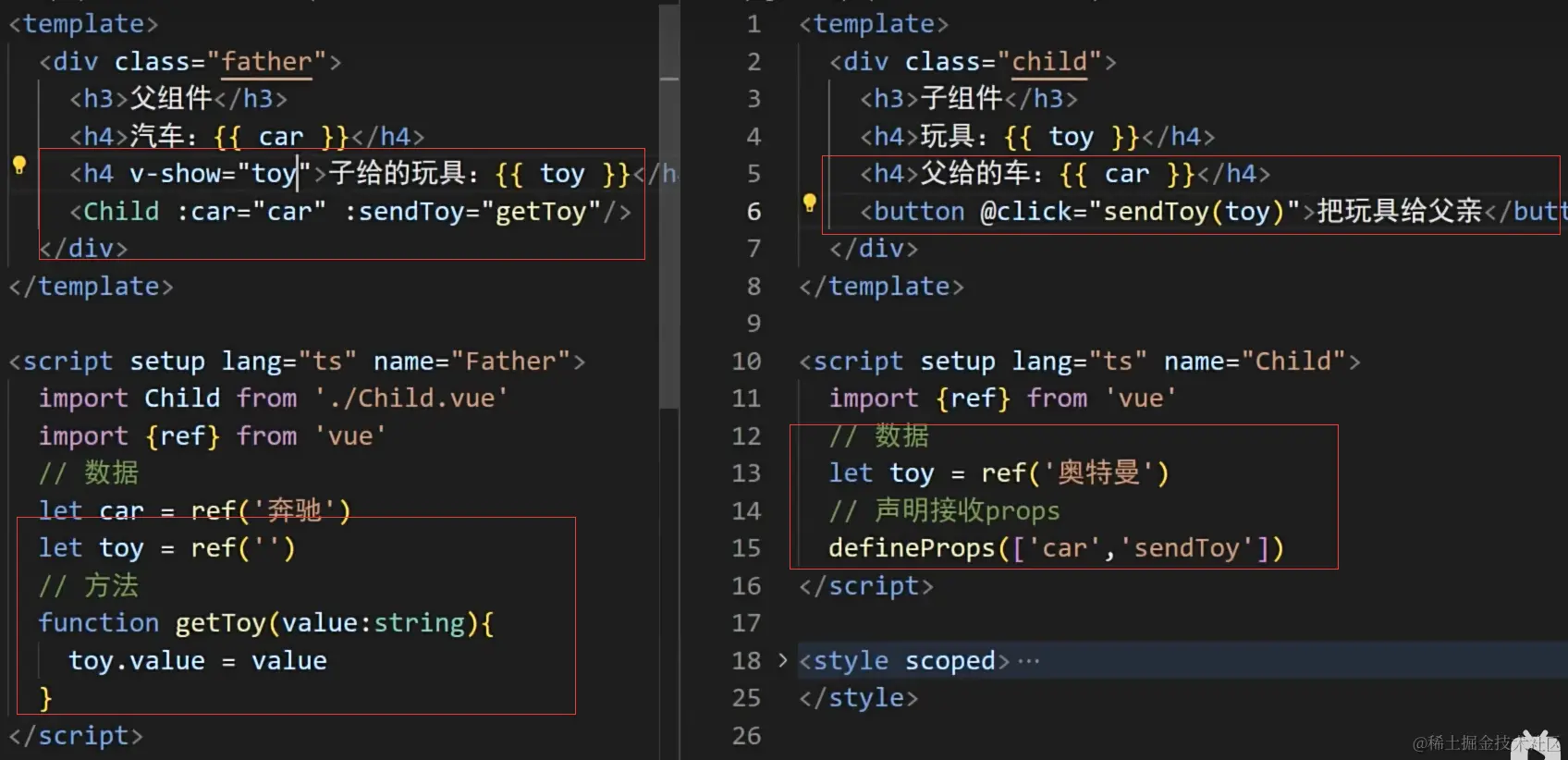
Task: Click the closing brace of getToy function
Action: [x=45, y=698]
